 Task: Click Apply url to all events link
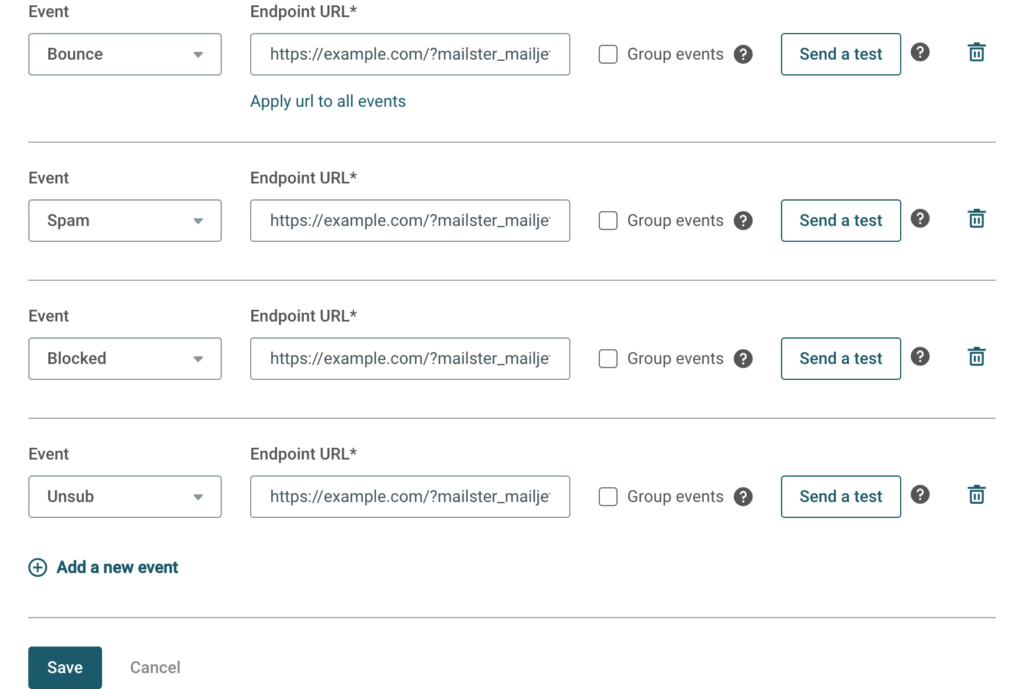coord(328,101)
